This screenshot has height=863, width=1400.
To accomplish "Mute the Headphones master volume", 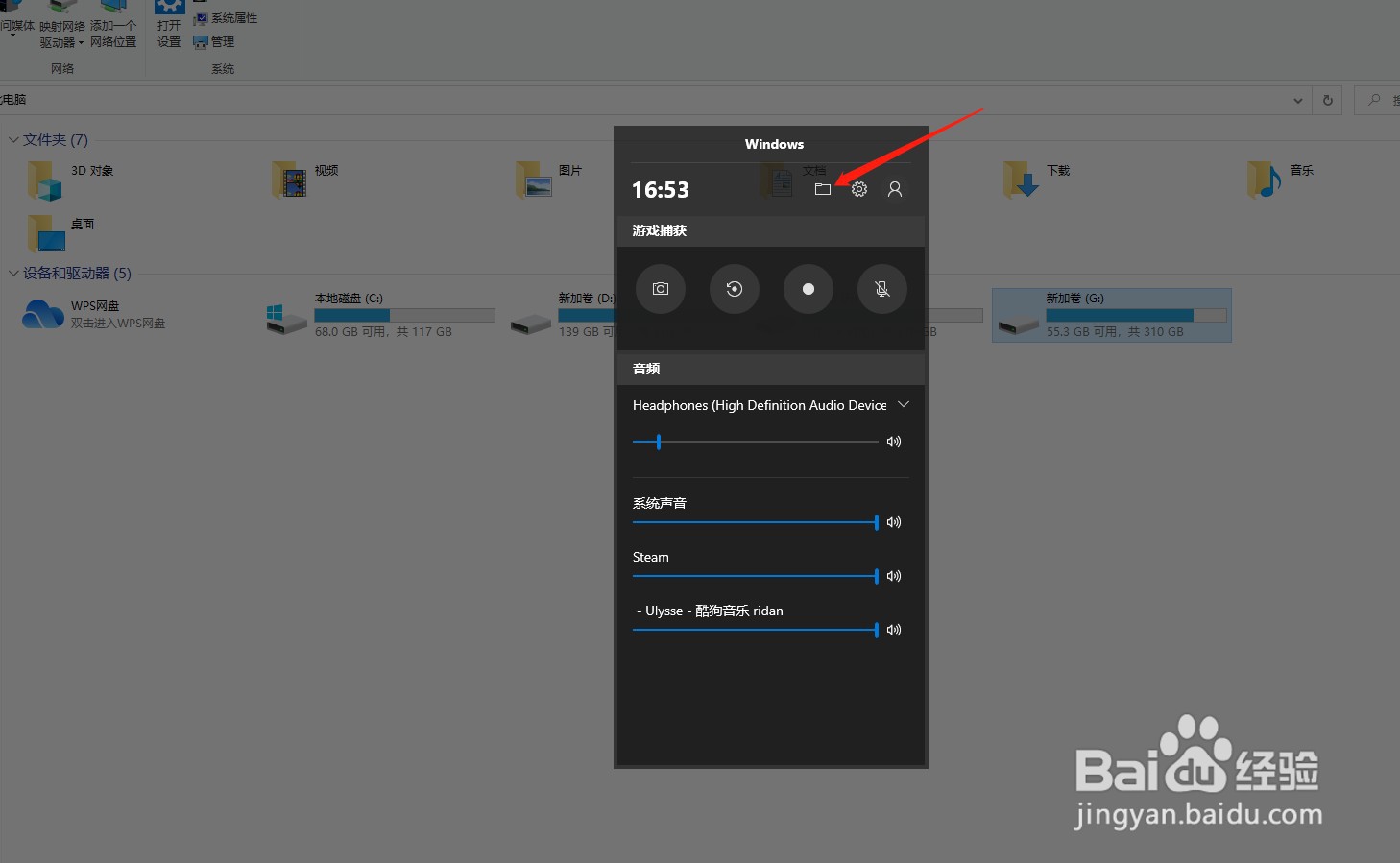I will [894, 442].
